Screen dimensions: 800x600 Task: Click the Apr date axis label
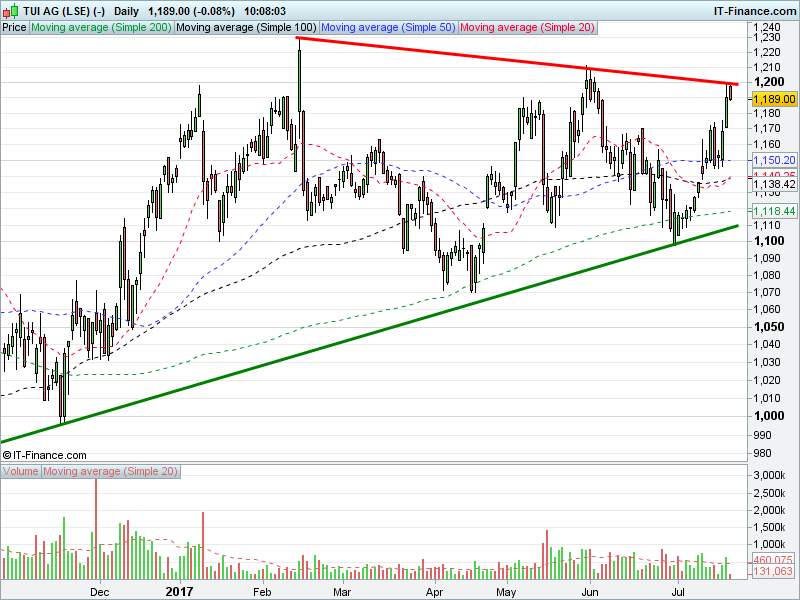pos(434,592)
